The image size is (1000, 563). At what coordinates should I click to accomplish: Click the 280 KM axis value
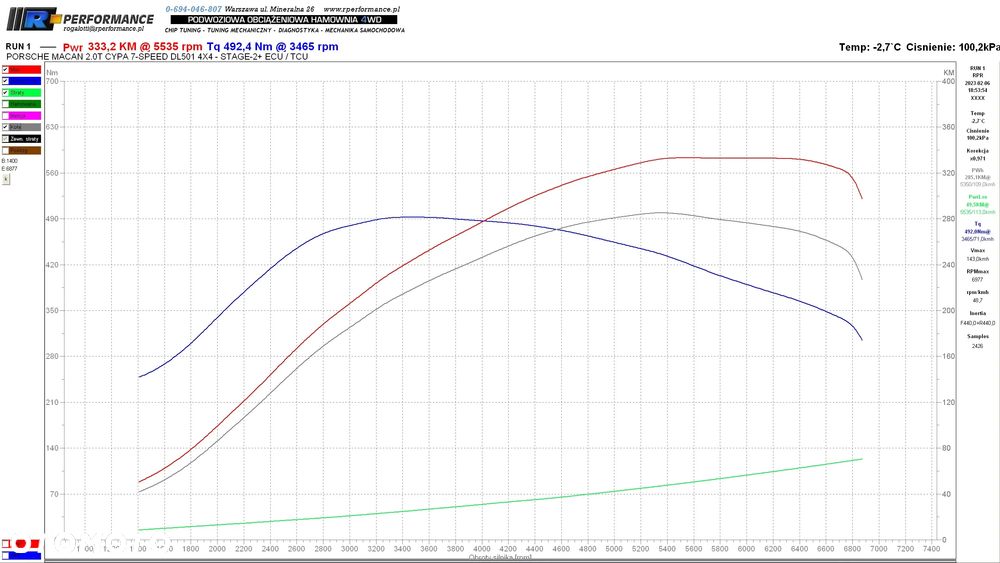coord(949,219)
